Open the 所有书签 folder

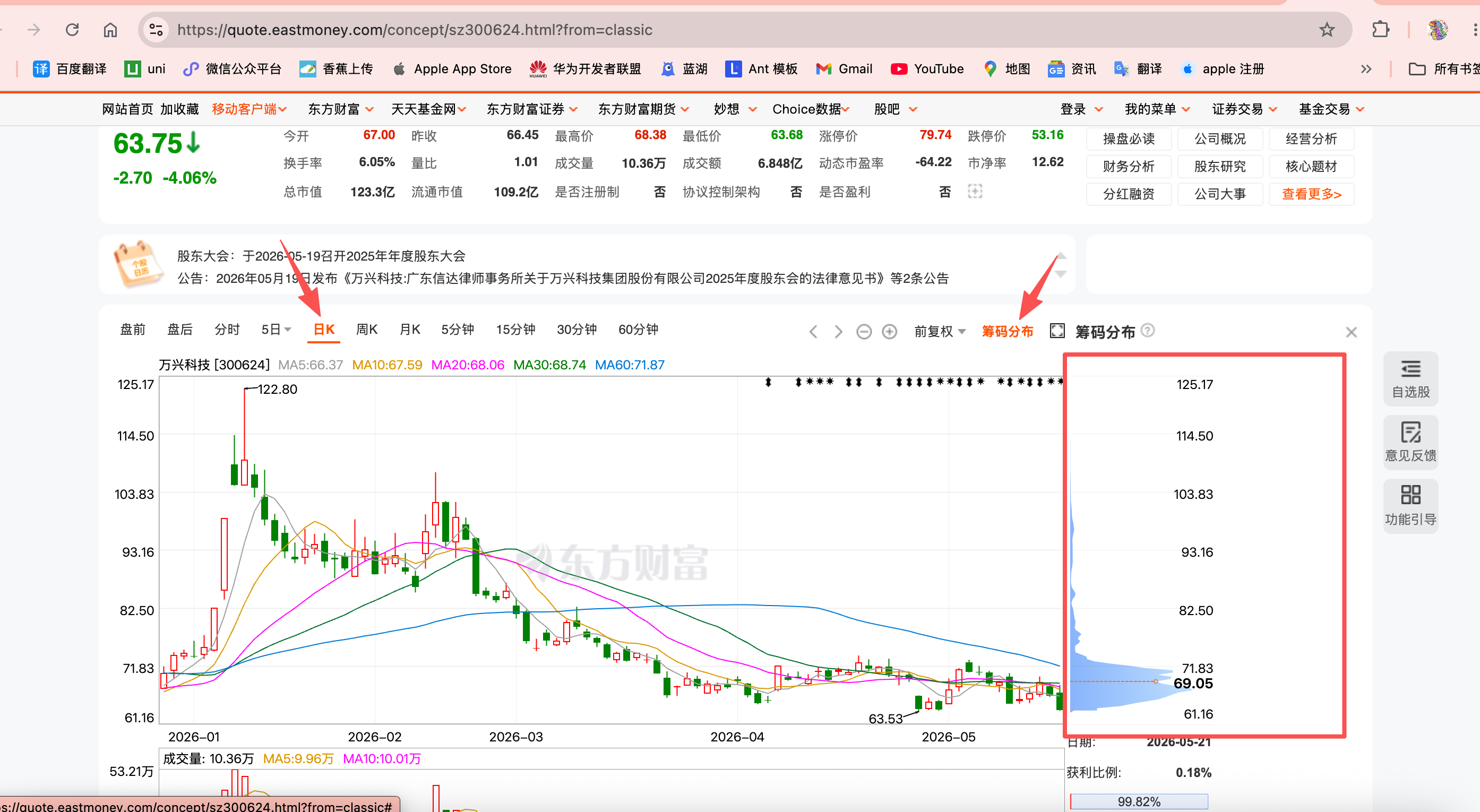pos(1444,69)
